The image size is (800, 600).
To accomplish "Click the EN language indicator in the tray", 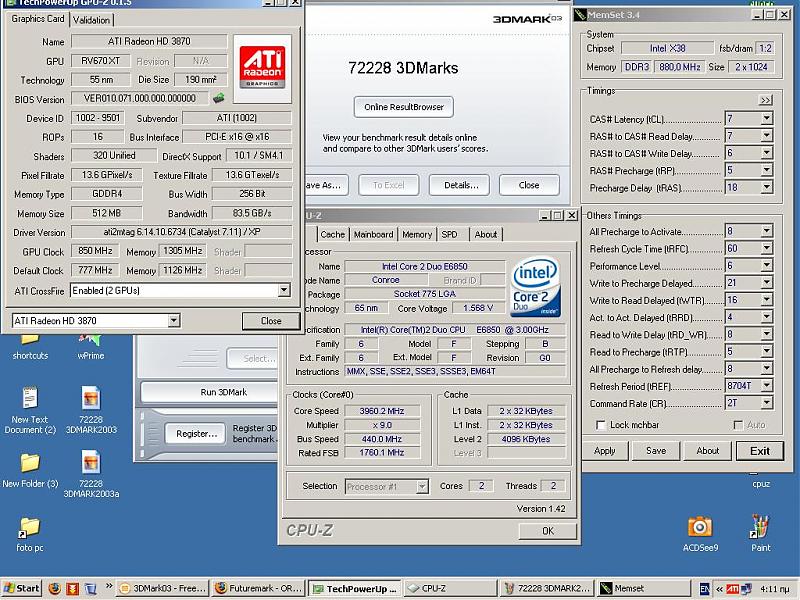I will [705, 589].
